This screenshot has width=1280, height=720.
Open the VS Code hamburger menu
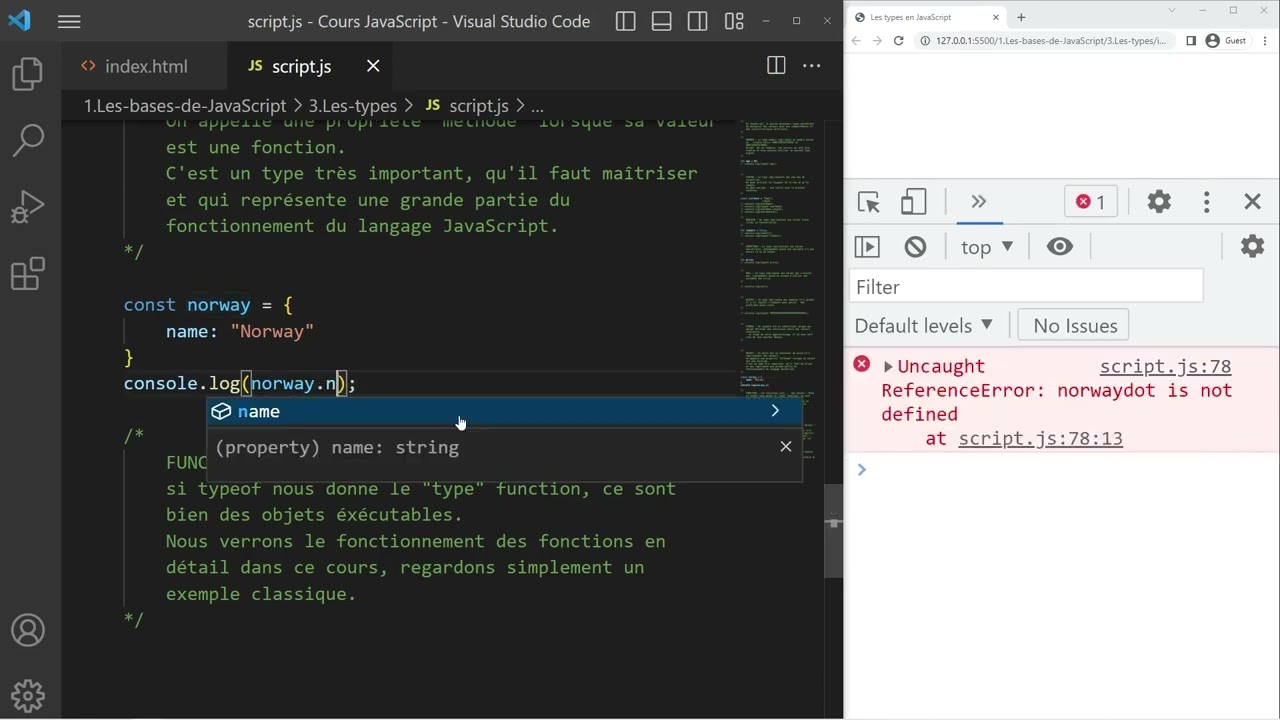(69, 21)
